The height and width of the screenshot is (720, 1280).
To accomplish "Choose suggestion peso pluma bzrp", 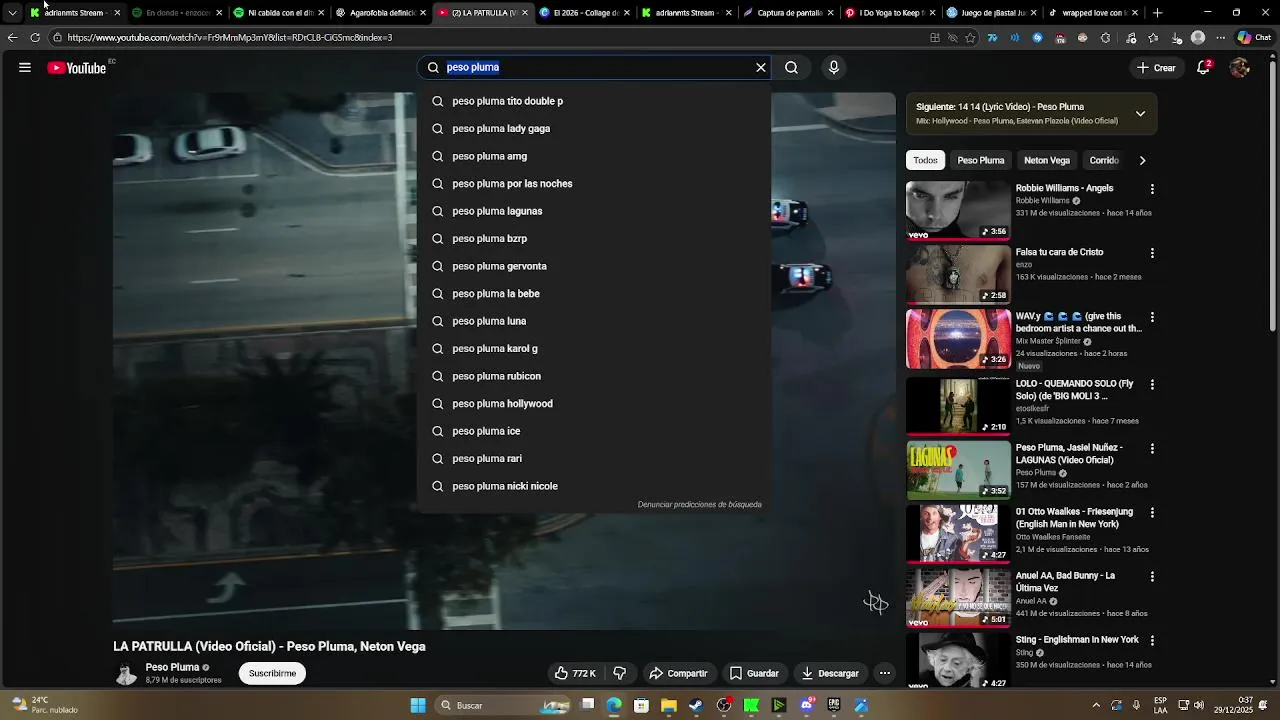I will 594,239.
